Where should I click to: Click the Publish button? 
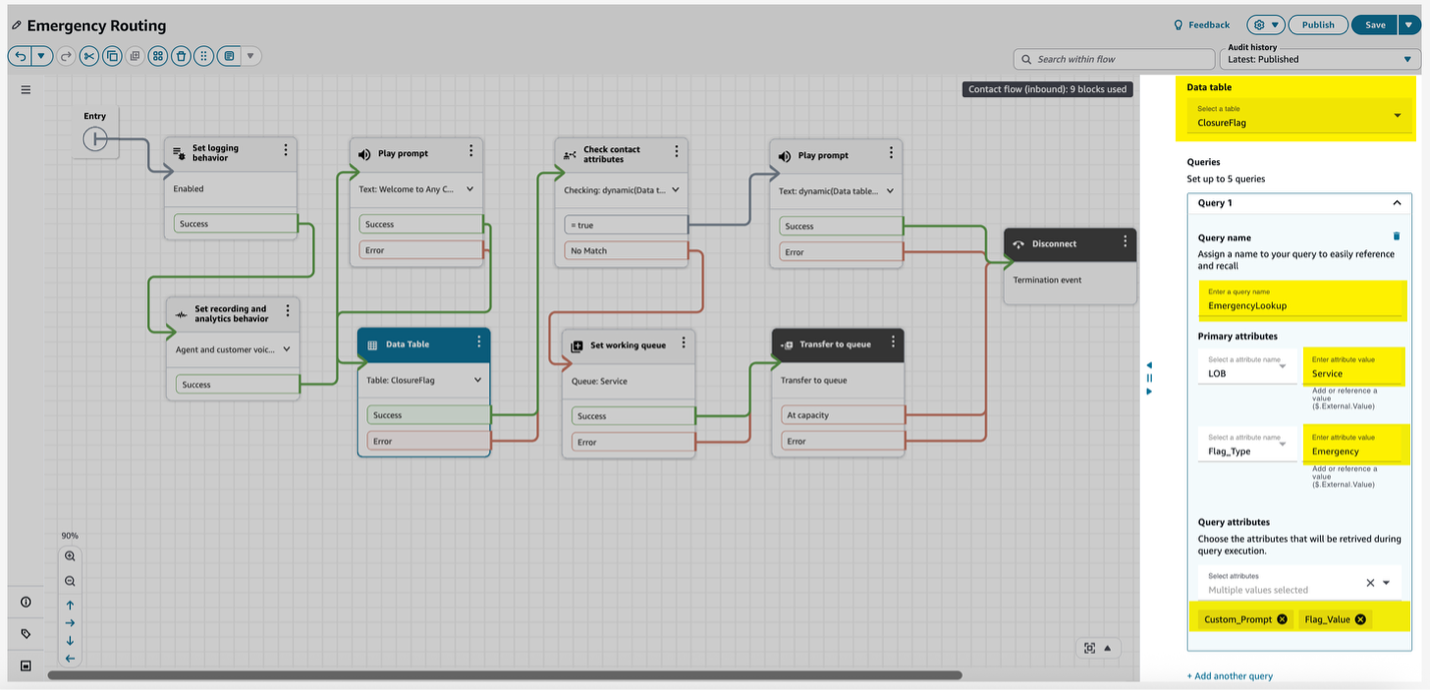1317,25
